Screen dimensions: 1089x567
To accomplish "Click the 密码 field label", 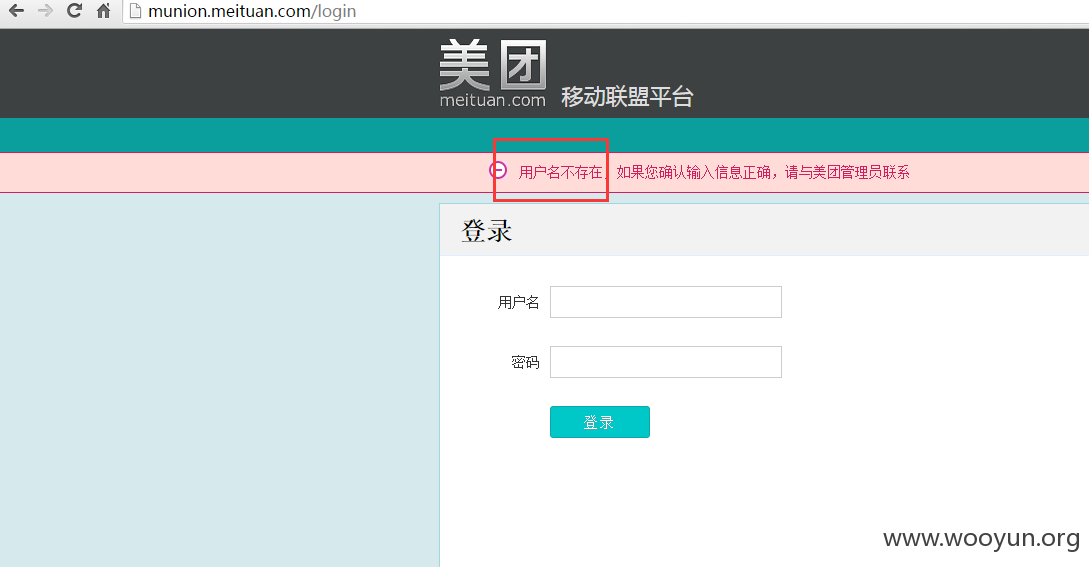I will coord(525,362).
